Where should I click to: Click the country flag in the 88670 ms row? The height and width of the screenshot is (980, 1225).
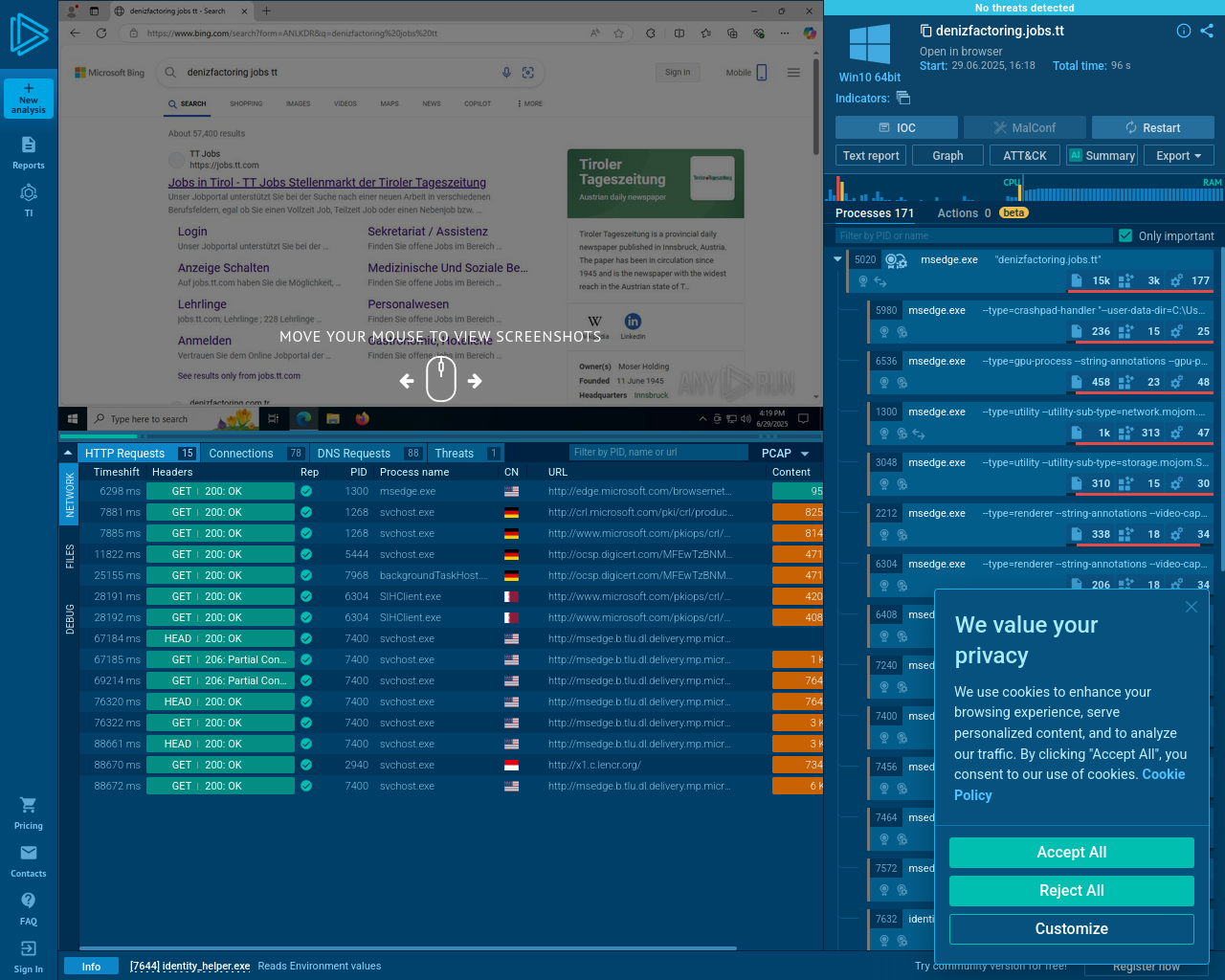point(512,765)
